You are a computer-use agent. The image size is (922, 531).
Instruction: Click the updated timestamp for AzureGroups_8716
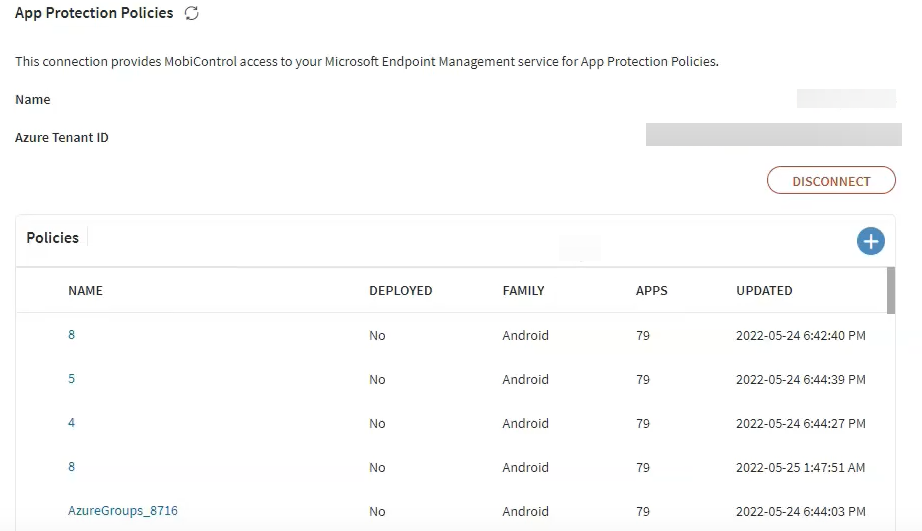[x=800, y=512]
